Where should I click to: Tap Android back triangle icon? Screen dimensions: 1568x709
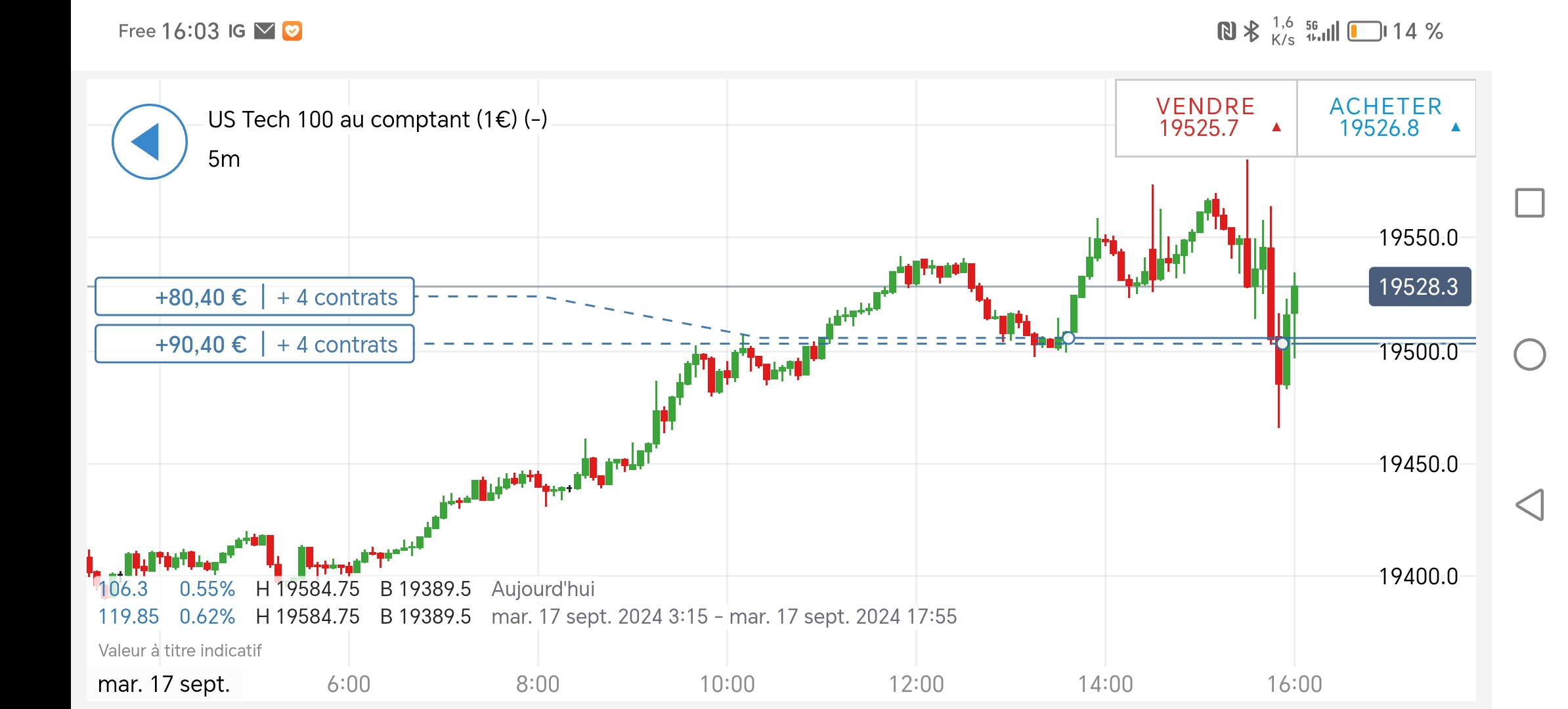coord(1529,505)
